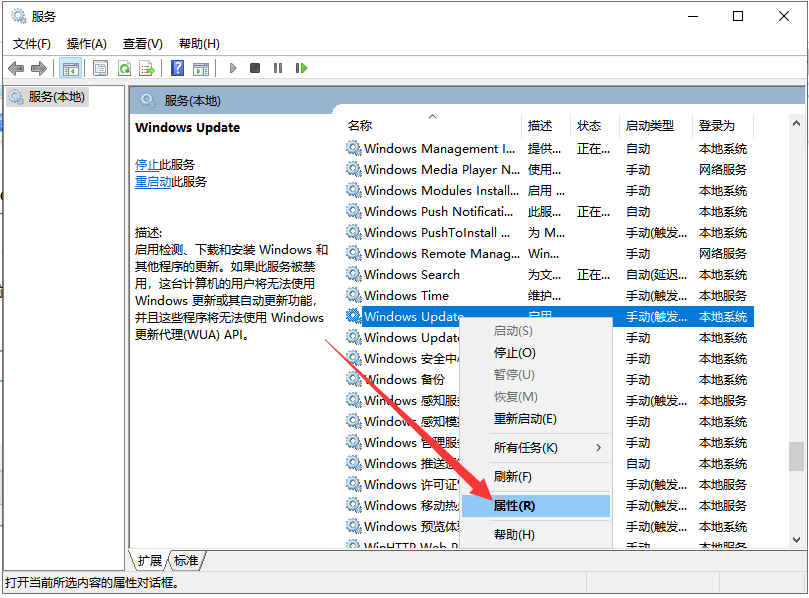This screenshot has height=598, width=809.
Task: Click the Stop Service square toolbar icon
Action: (x=255, y=68)
